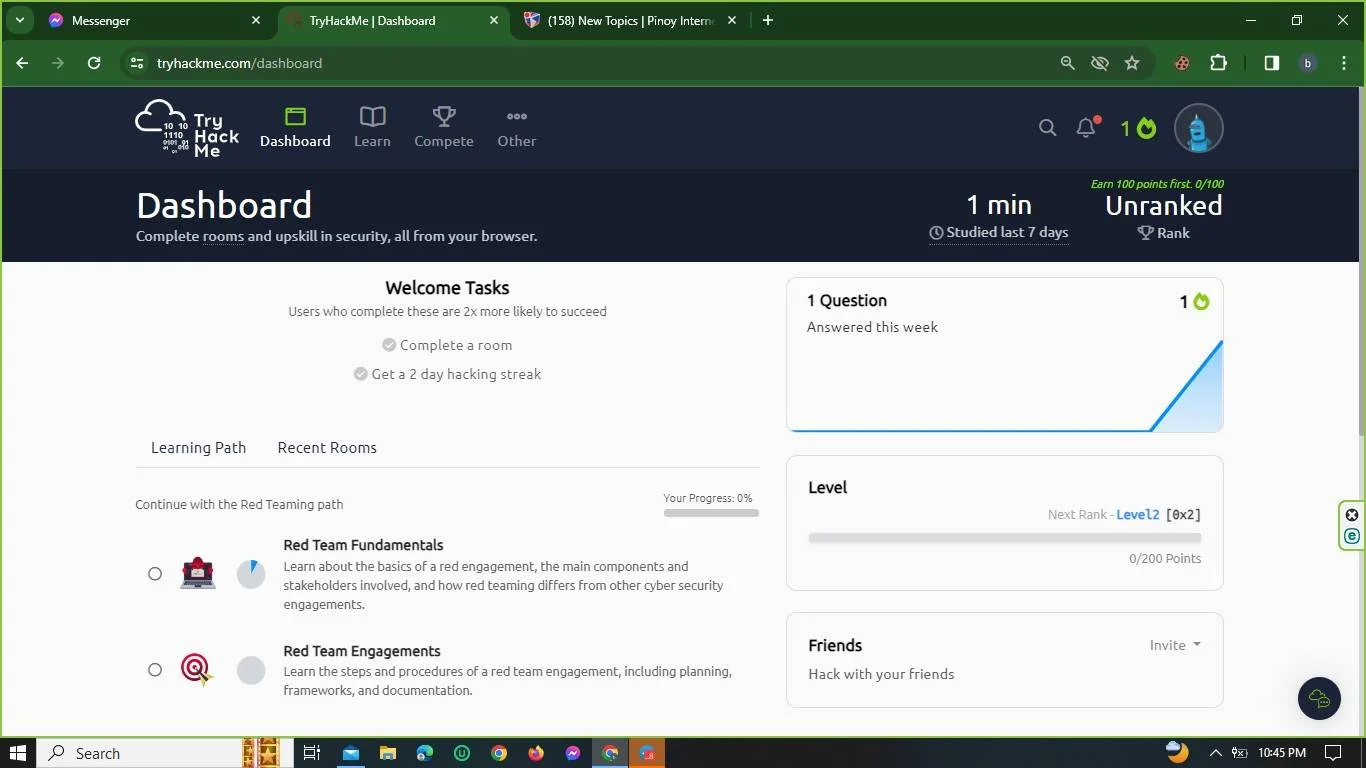Select the Red Team Fundamentals radio button
Image resolution: width=1366 pixels, height=768 pixels.
[x=155, y=574]
